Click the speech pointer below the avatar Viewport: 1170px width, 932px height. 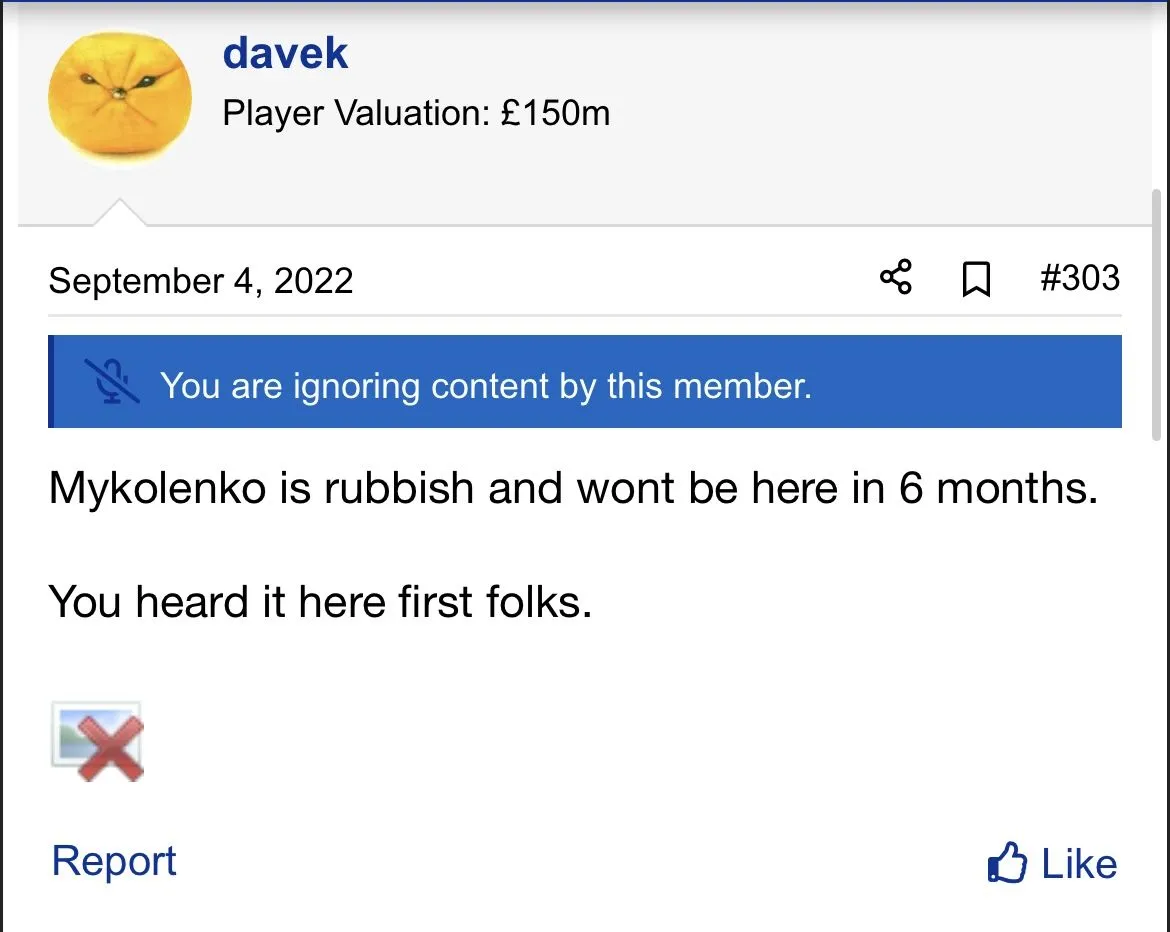coord(120,212)
